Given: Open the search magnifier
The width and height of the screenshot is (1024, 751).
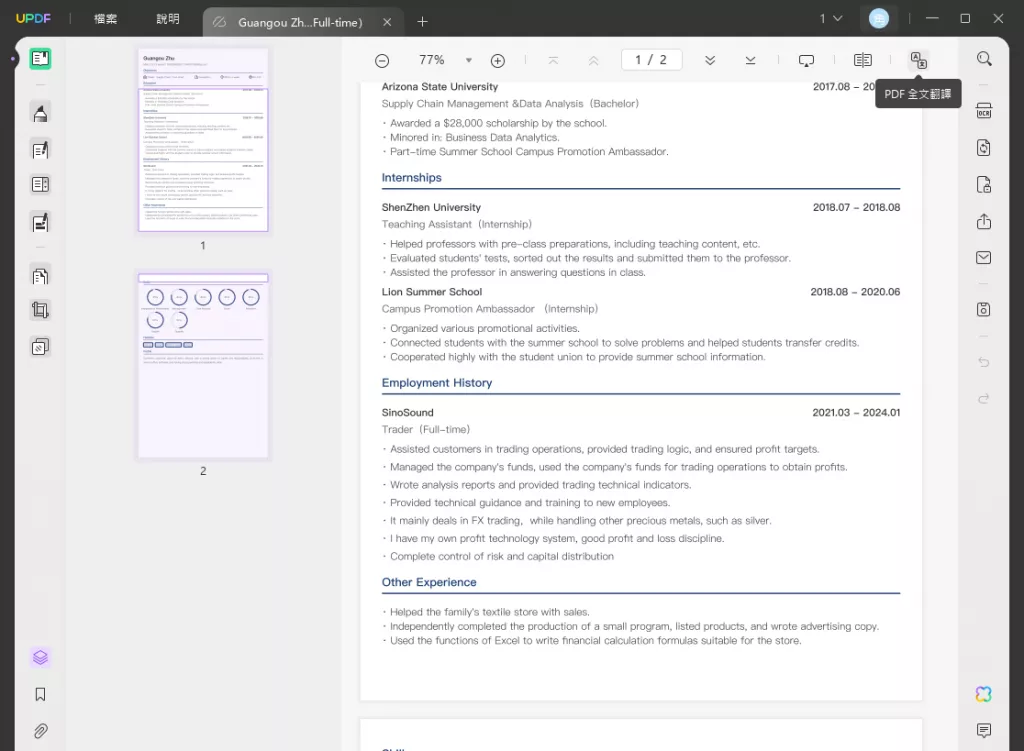Looking at the screenshot, I should pos(984,59).
